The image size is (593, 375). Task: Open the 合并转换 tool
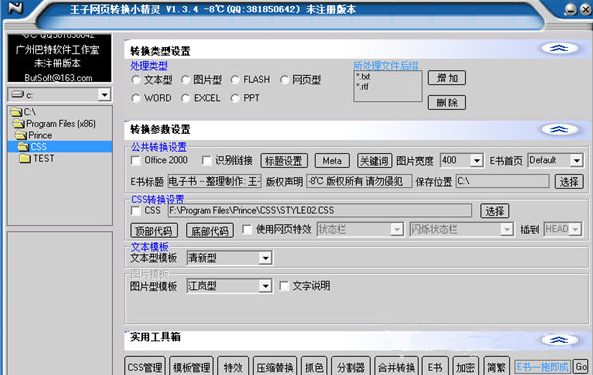[396, 367]
